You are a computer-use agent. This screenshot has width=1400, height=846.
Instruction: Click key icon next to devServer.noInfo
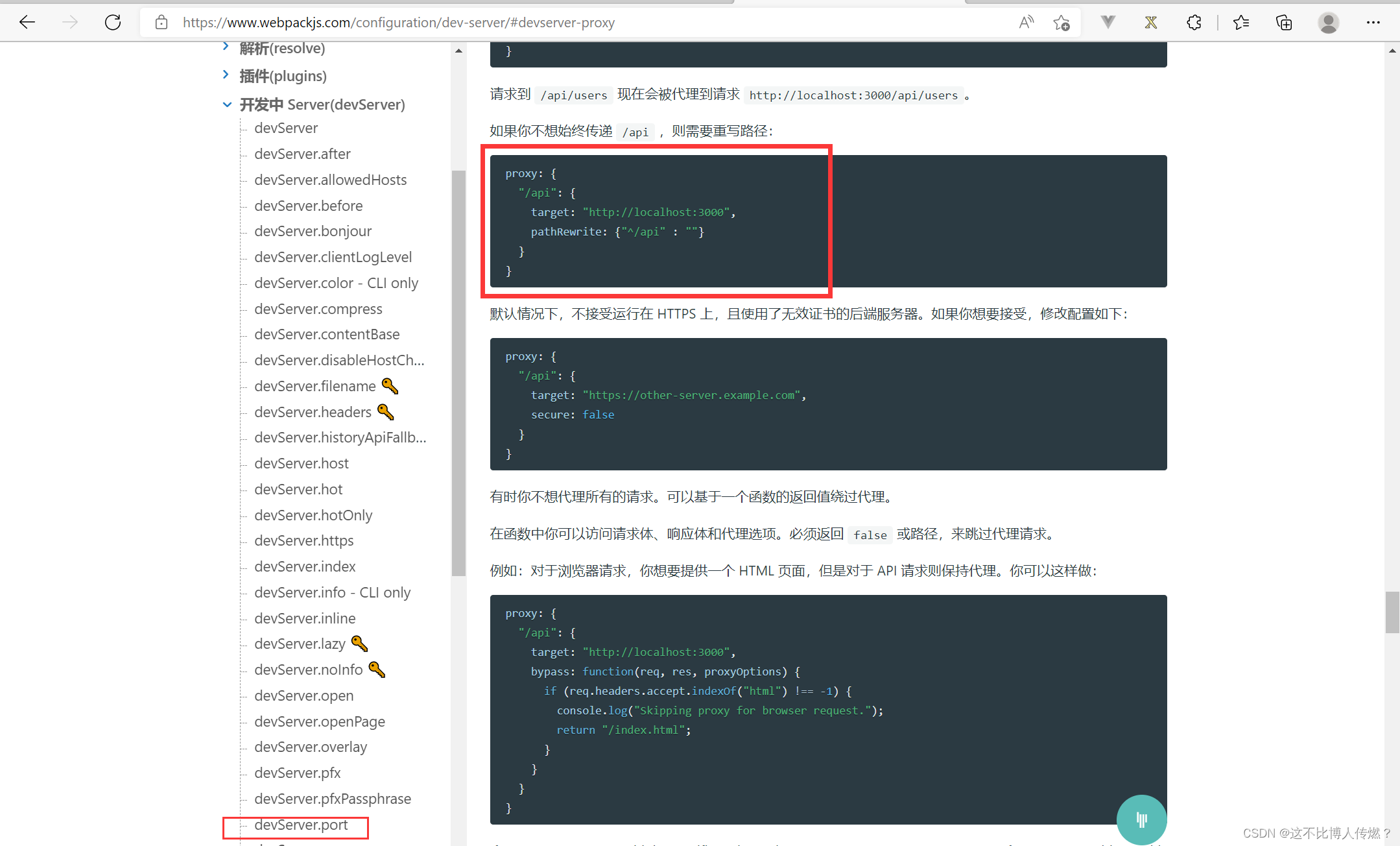tap(377, 670)
